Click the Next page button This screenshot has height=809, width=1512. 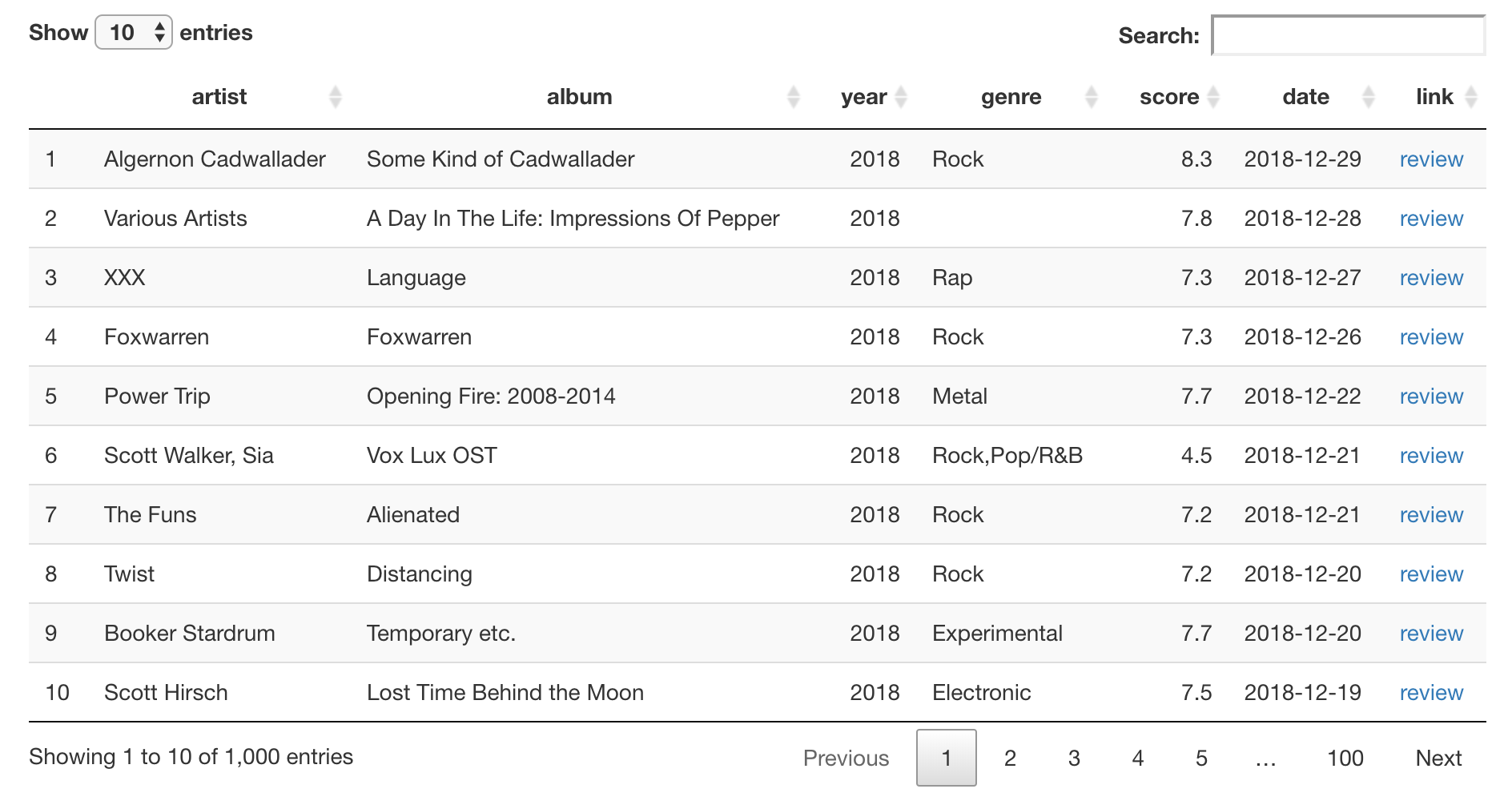tap(1438, 758)
